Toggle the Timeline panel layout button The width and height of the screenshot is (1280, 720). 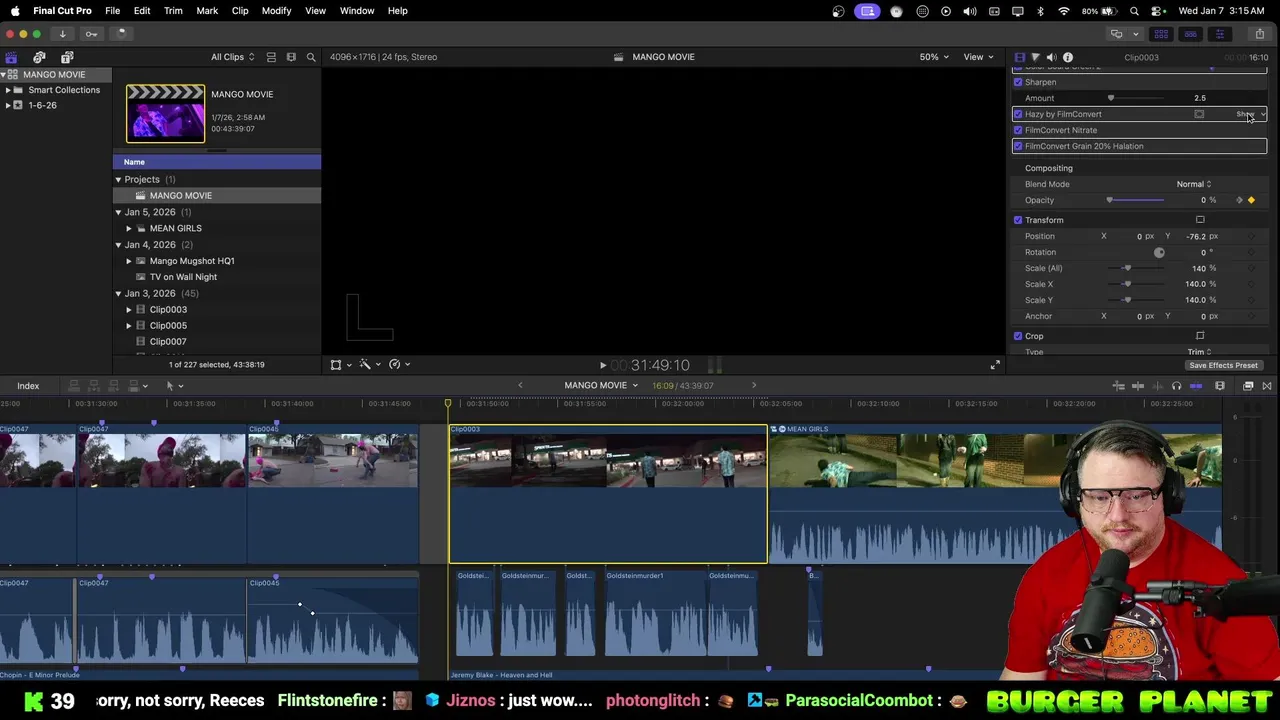point(1190,34)
